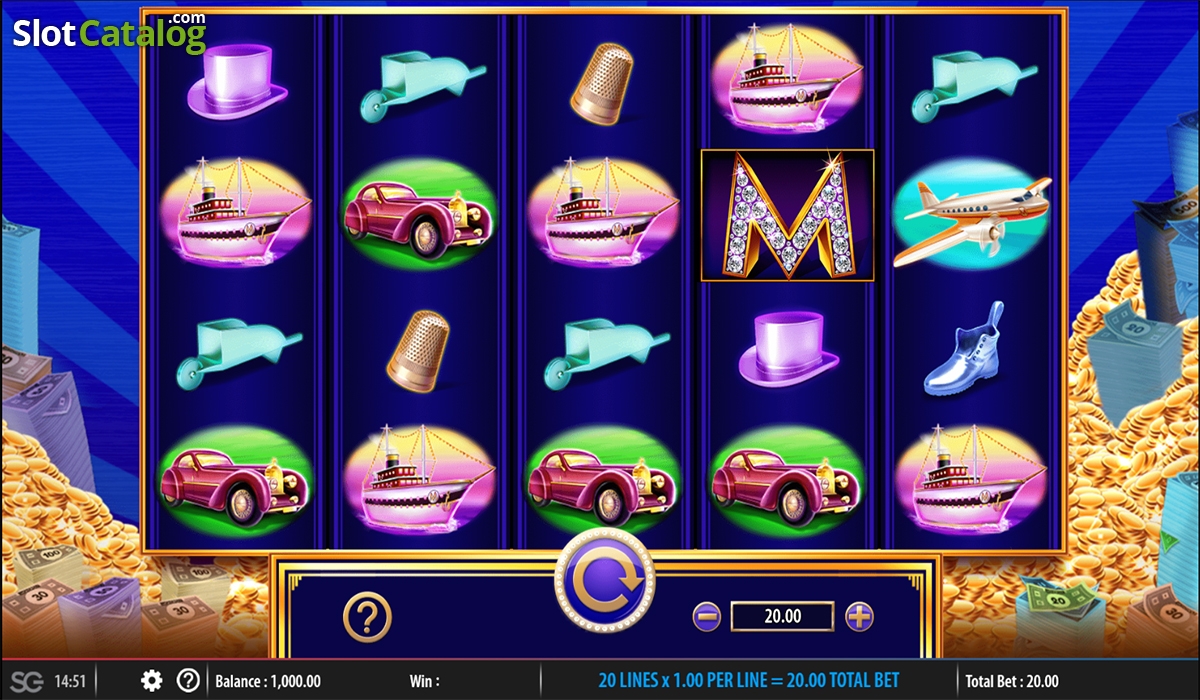Increase the bet with the plus button
The height and width of the screenshot is (700, 1200).
859,616
